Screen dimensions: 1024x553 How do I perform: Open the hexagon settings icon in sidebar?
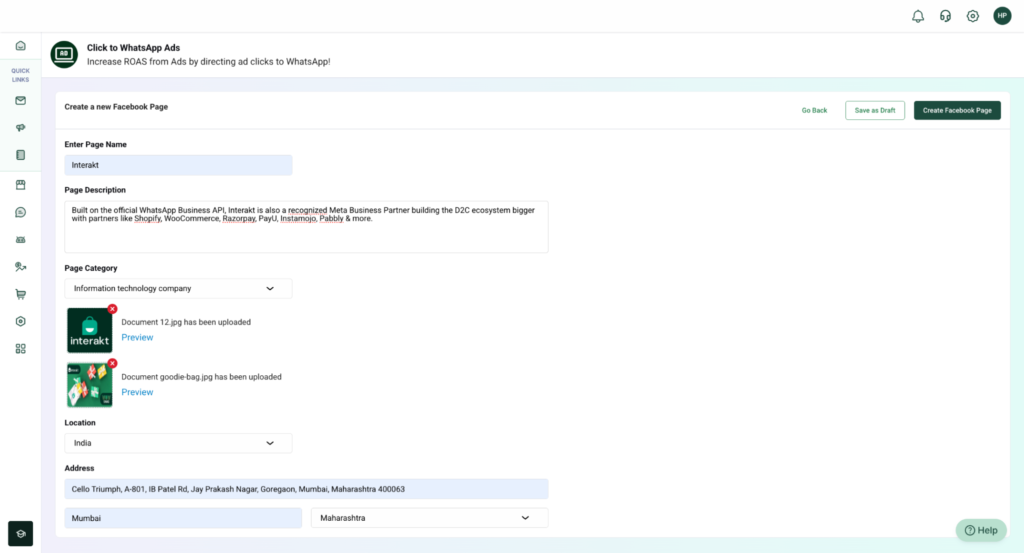pyautogui.click(x=20, y=321)
